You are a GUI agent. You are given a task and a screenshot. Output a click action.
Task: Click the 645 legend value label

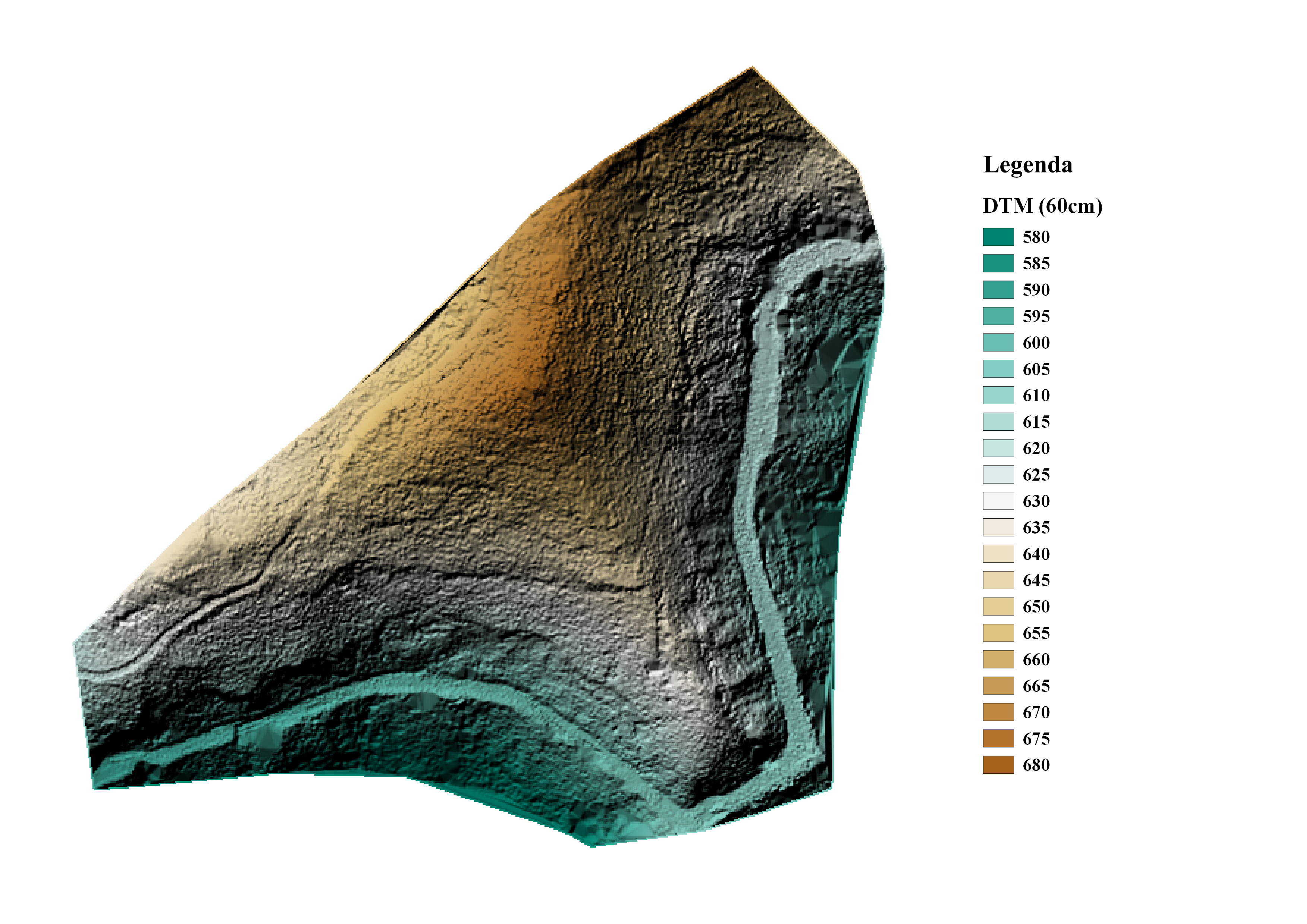coord(1036,580)
